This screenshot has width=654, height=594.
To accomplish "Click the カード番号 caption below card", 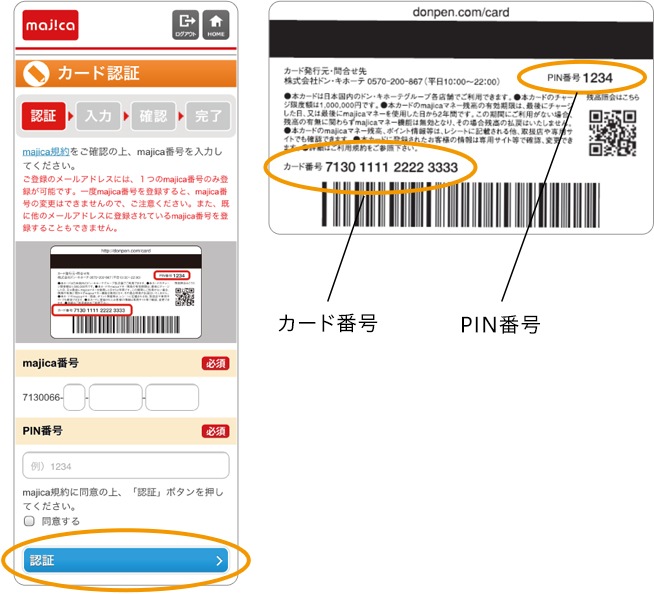I will click(327, 323).
